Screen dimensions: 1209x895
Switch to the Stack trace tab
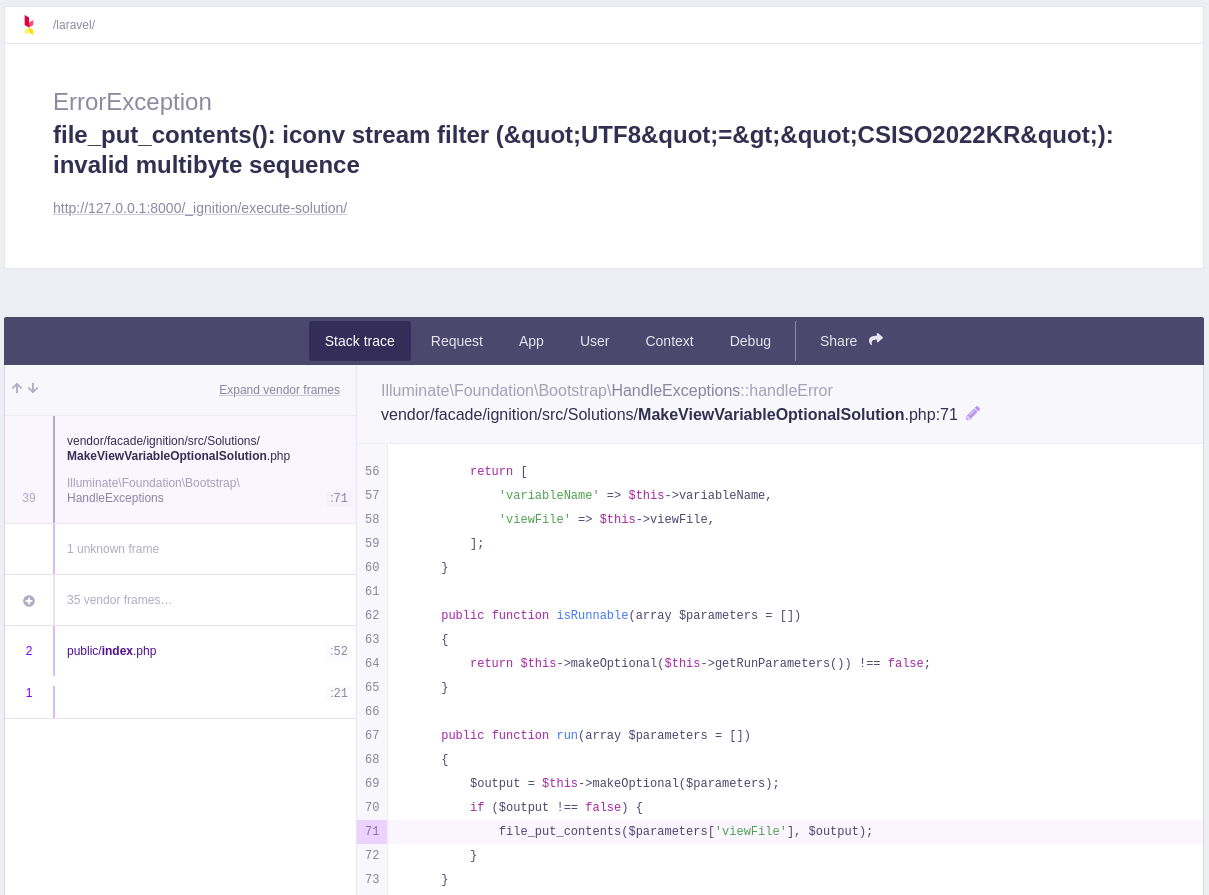point(360,341)
